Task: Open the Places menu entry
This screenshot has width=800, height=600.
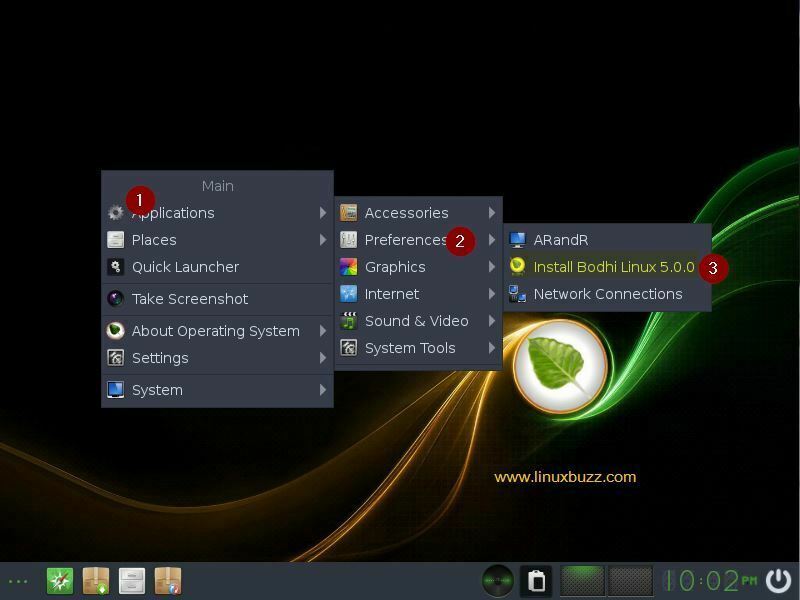Action: 217,240
